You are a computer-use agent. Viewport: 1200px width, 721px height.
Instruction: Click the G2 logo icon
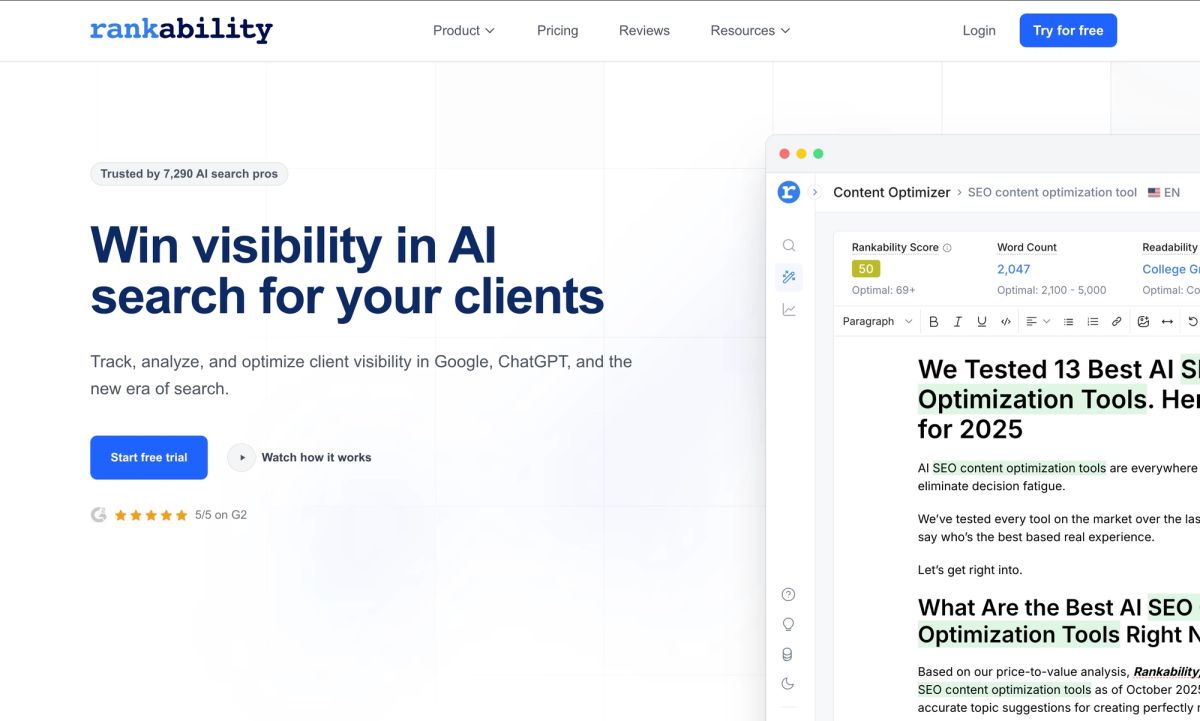98,515
